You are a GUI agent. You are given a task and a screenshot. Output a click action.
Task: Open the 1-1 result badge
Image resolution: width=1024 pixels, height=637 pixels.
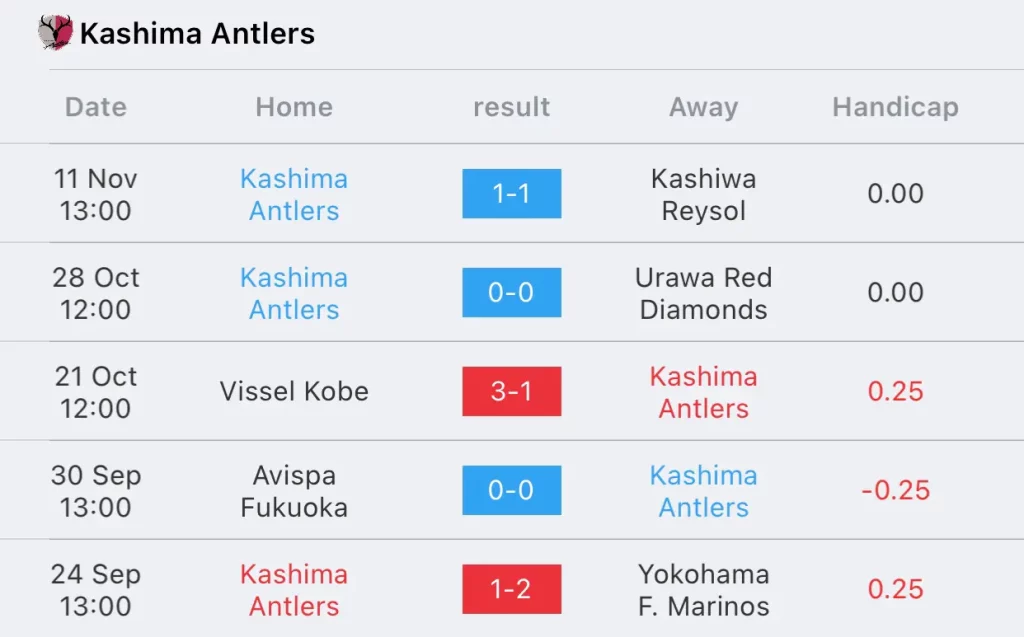point(511,193)
